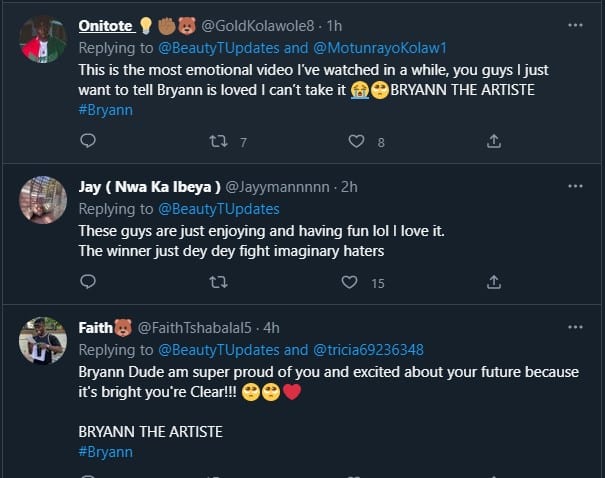This screenshot has height=478, width=605.
Task: Reply to Onitote's tweet
Action: click(88, 142)
